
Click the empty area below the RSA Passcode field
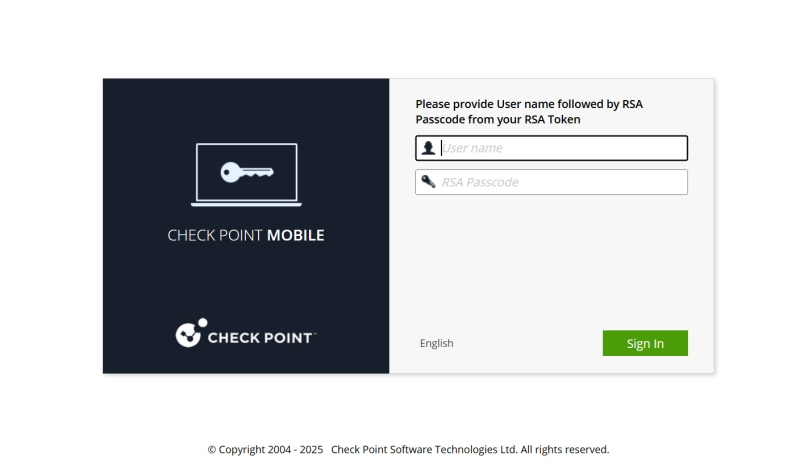coord(551,260)
